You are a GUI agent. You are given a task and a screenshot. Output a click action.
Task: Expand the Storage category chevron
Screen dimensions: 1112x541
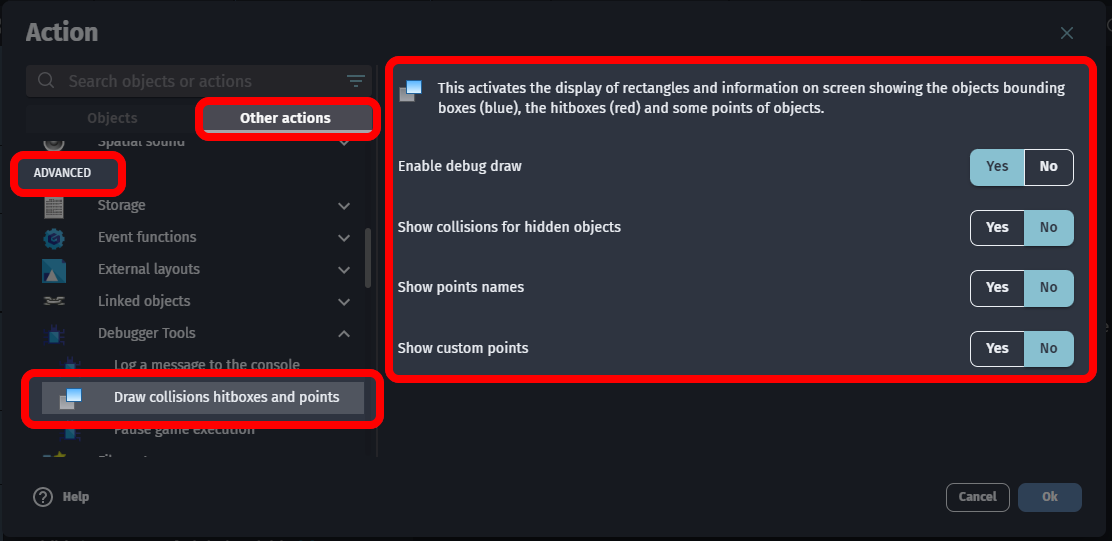click(344, 206)
